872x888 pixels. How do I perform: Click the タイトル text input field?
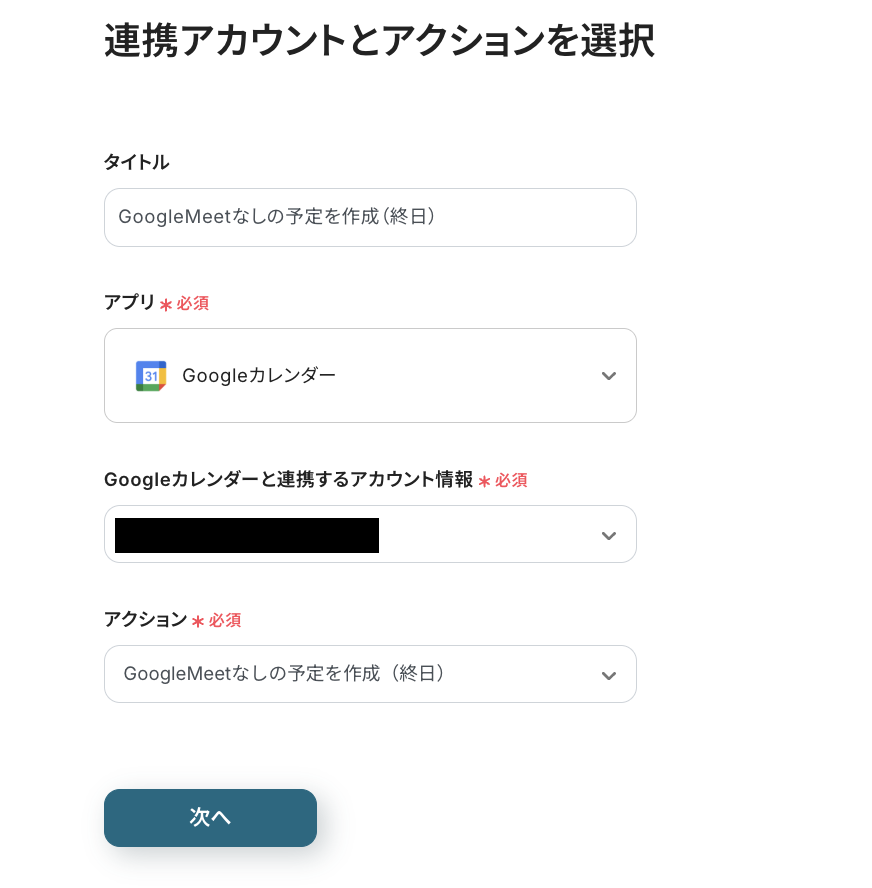point(370,217)
